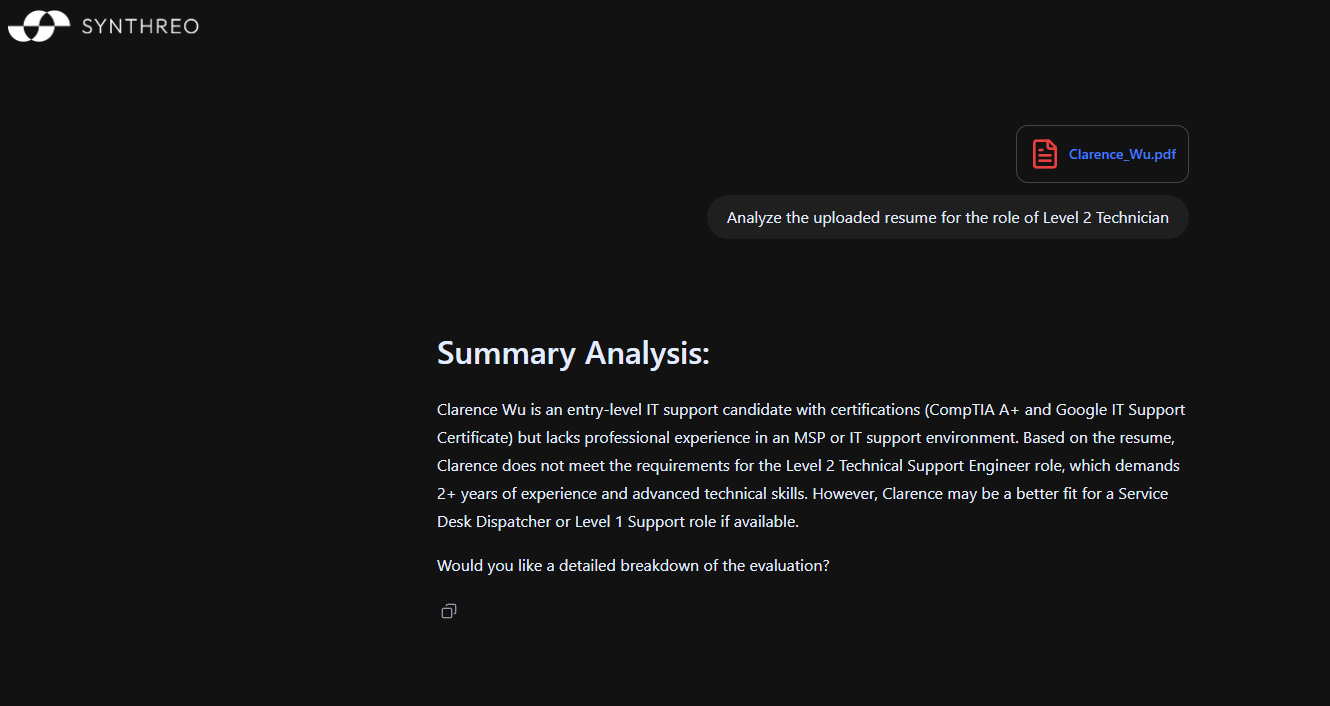This screenshot has height=706, width=1330.
Task: Click the red PDF file icon
Action: click(x=1045, y=154)
